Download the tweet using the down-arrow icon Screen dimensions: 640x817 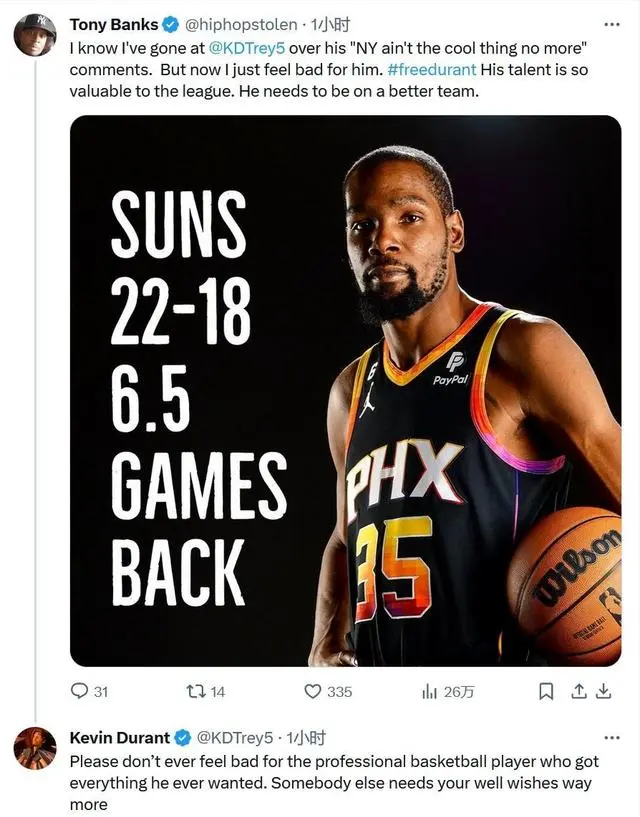(x=604, y=691)
